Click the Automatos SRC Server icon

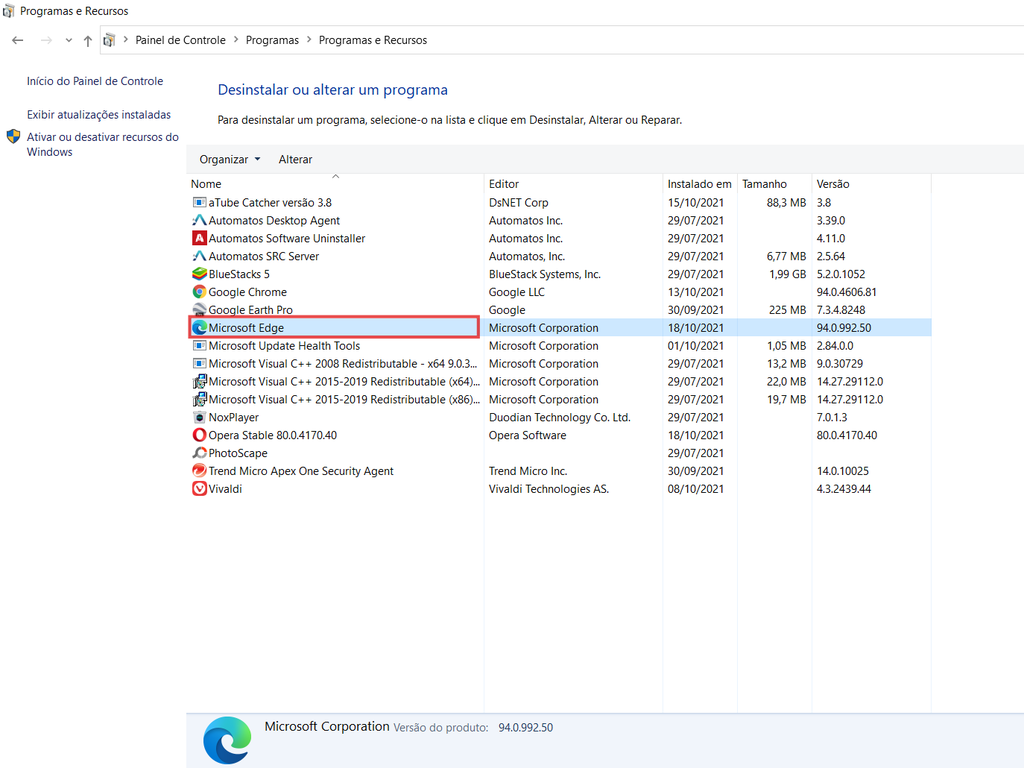click(199, 256)
